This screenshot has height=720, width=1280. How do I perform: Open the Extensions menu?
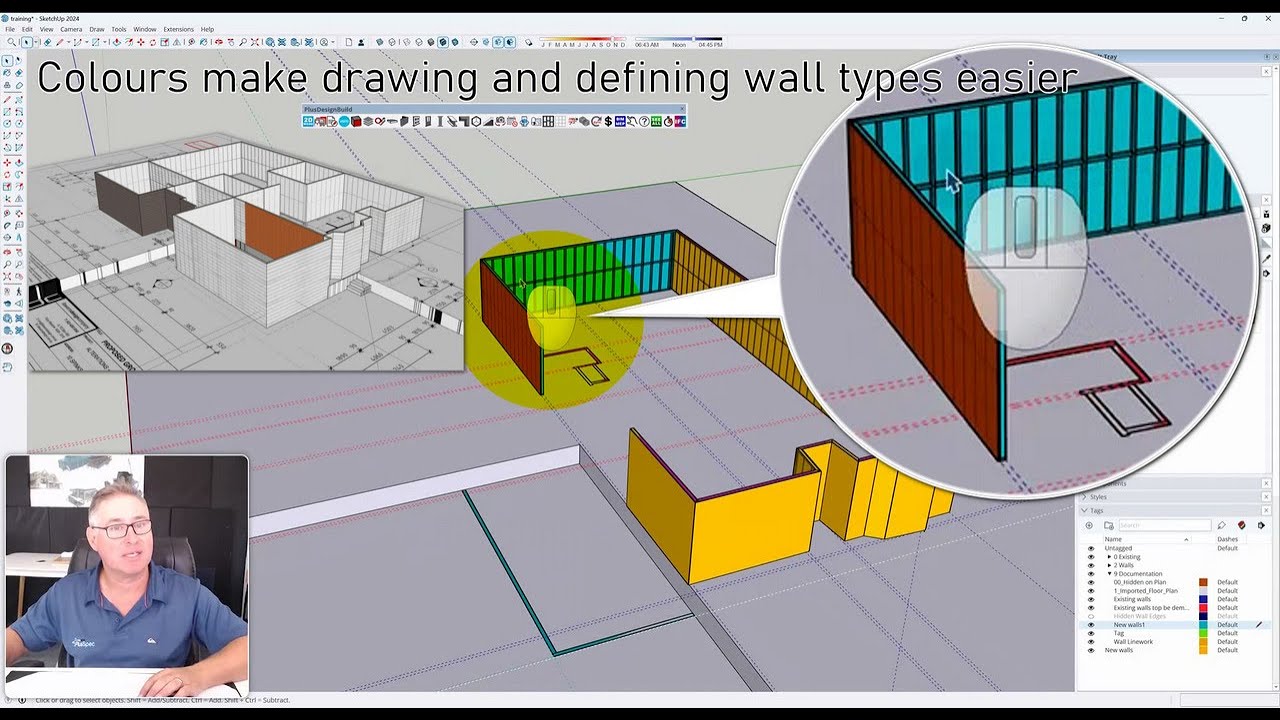coord(178,29)
